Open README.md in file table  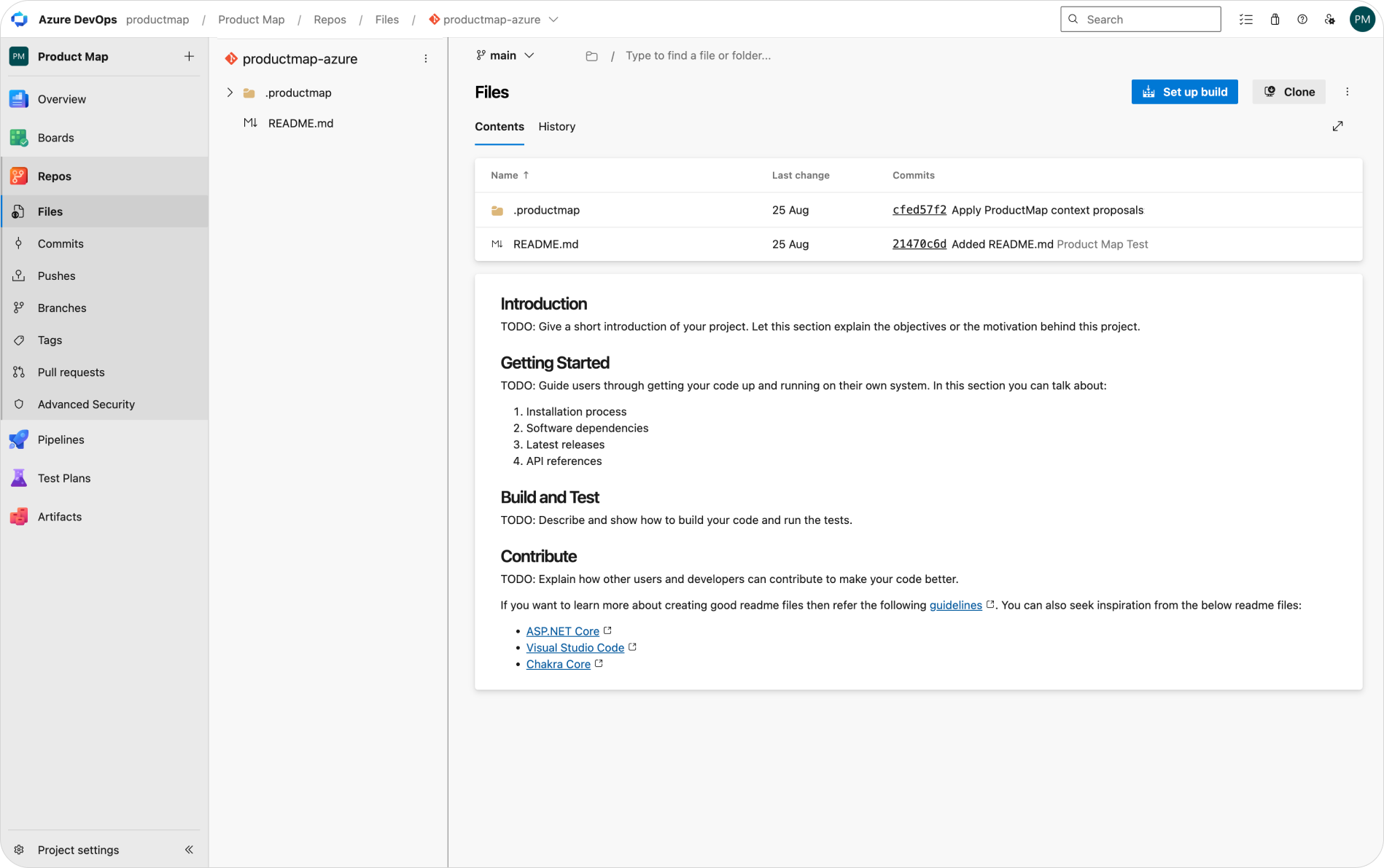(545, 244)
